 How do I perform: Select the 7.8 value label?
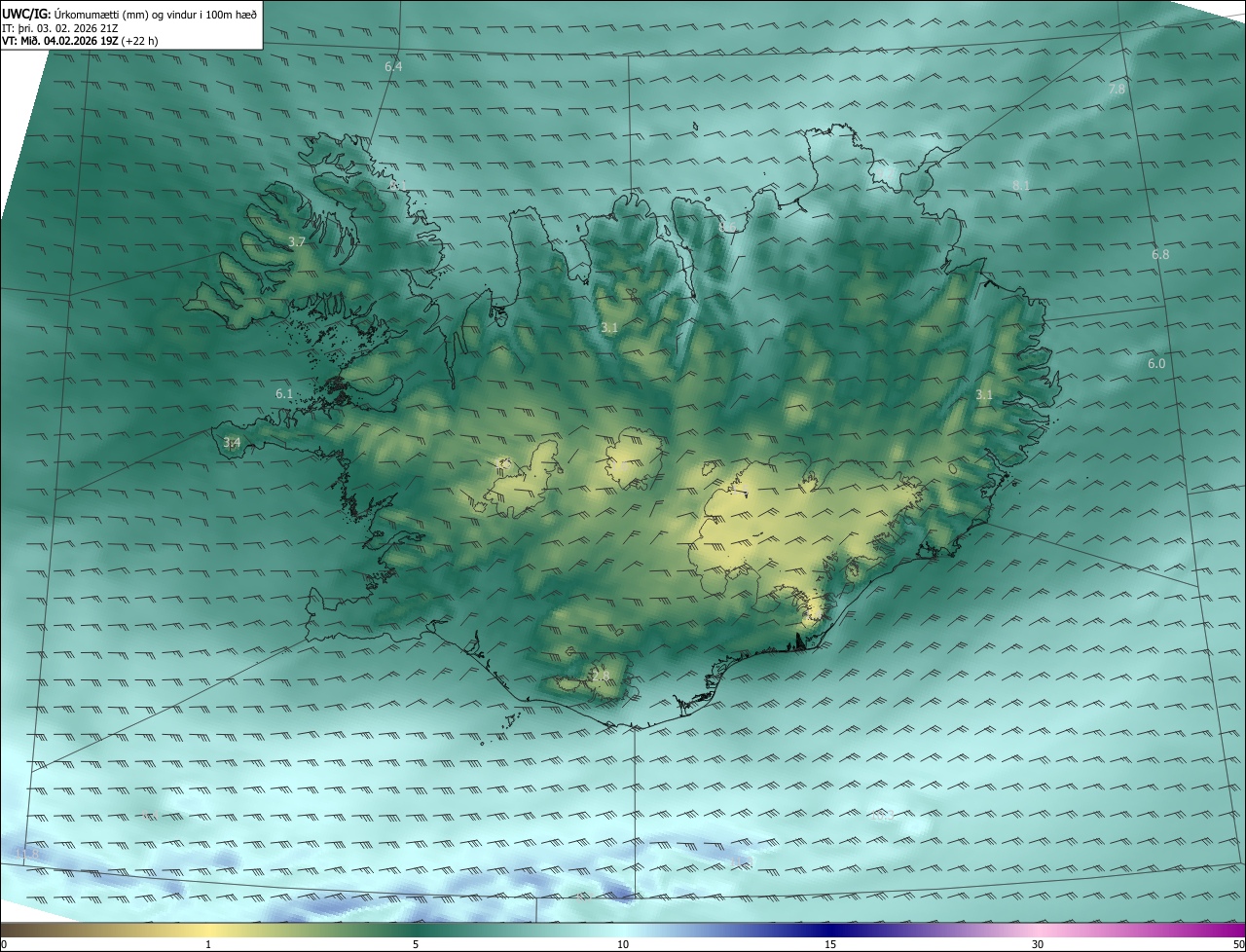click(1117, 89)
